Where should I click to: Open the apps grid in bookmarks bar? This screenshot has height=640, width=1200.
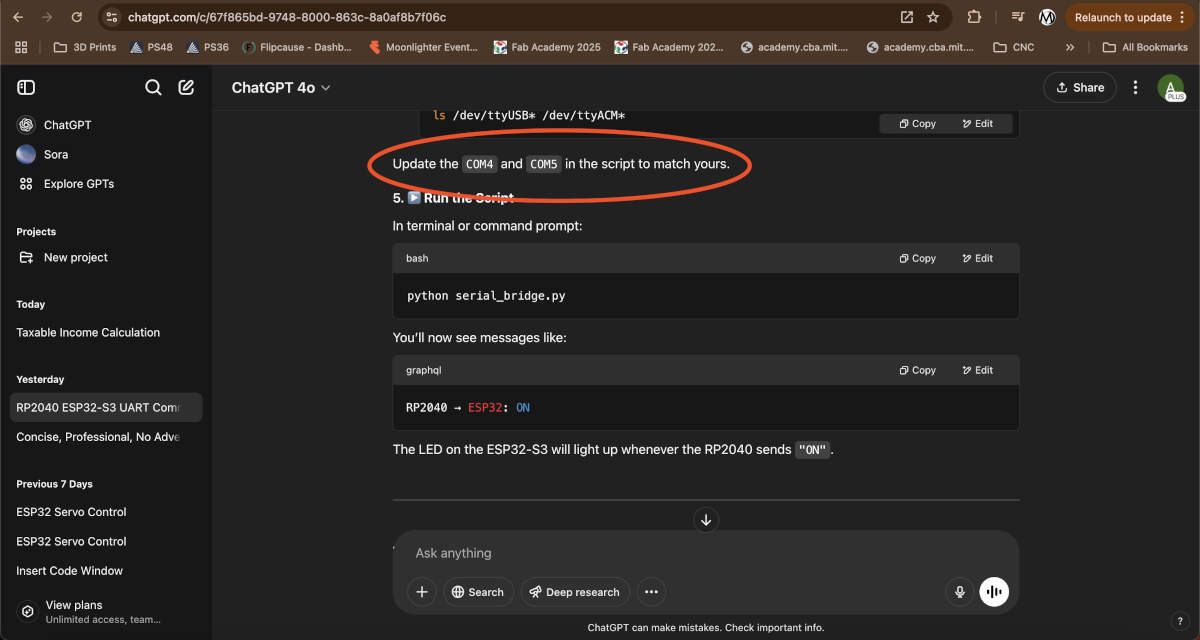pos(21,47)
